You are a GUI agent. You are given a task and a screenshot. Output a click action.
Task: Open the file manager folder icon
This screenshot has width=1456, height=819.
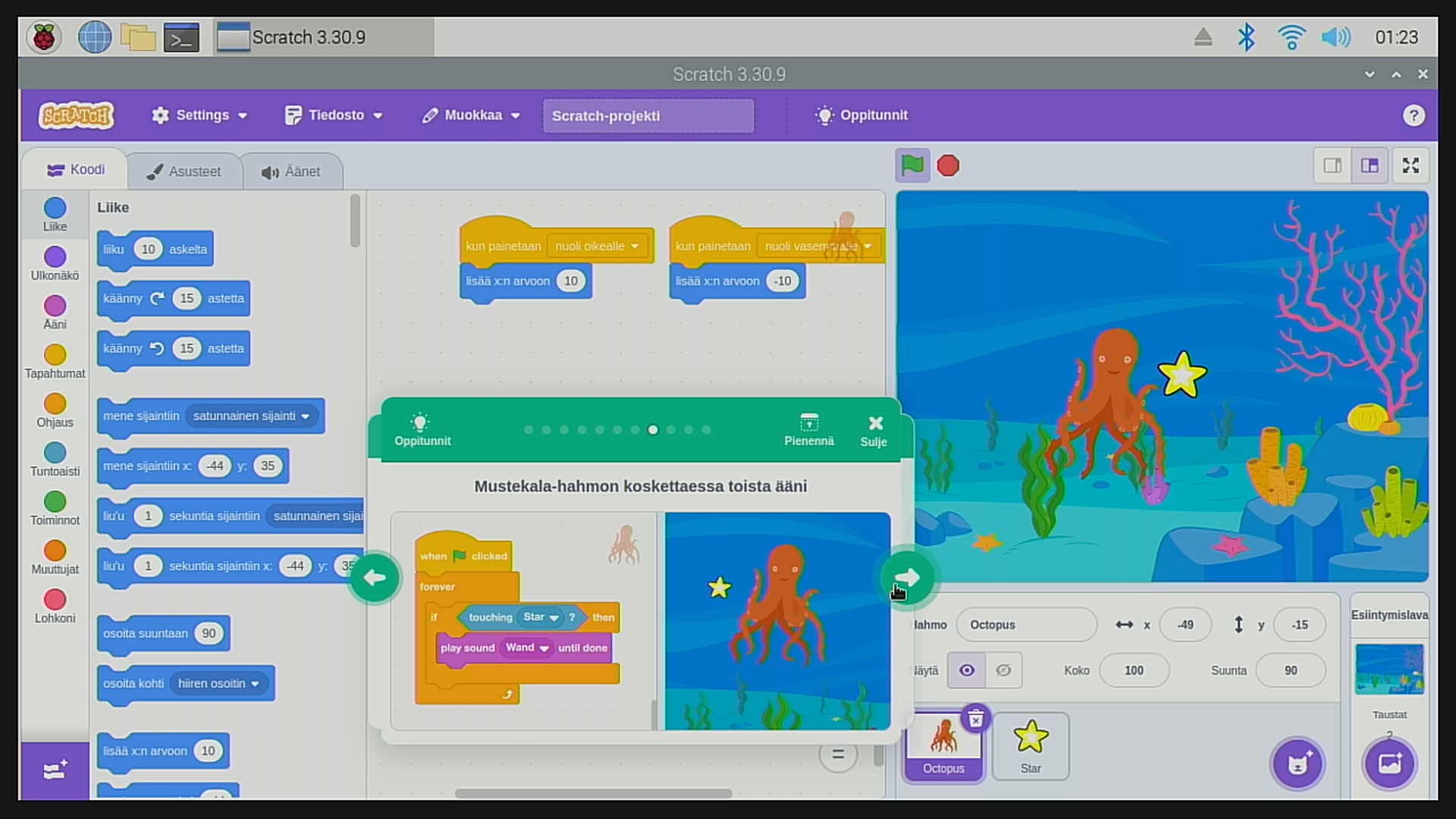point(137,36)
